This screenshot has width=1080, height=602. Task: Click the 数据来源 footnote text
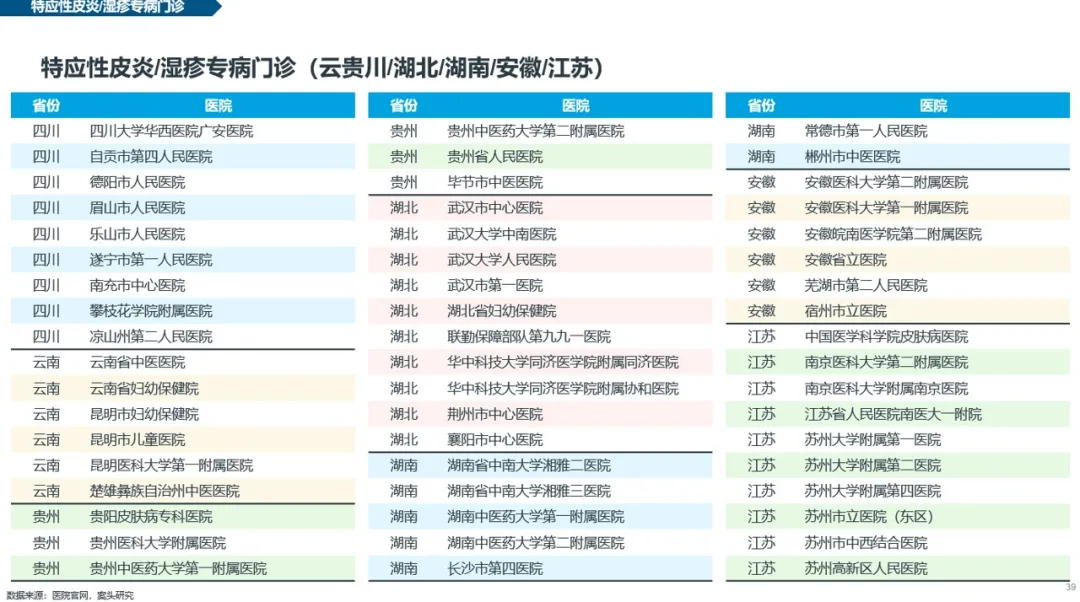70,595
